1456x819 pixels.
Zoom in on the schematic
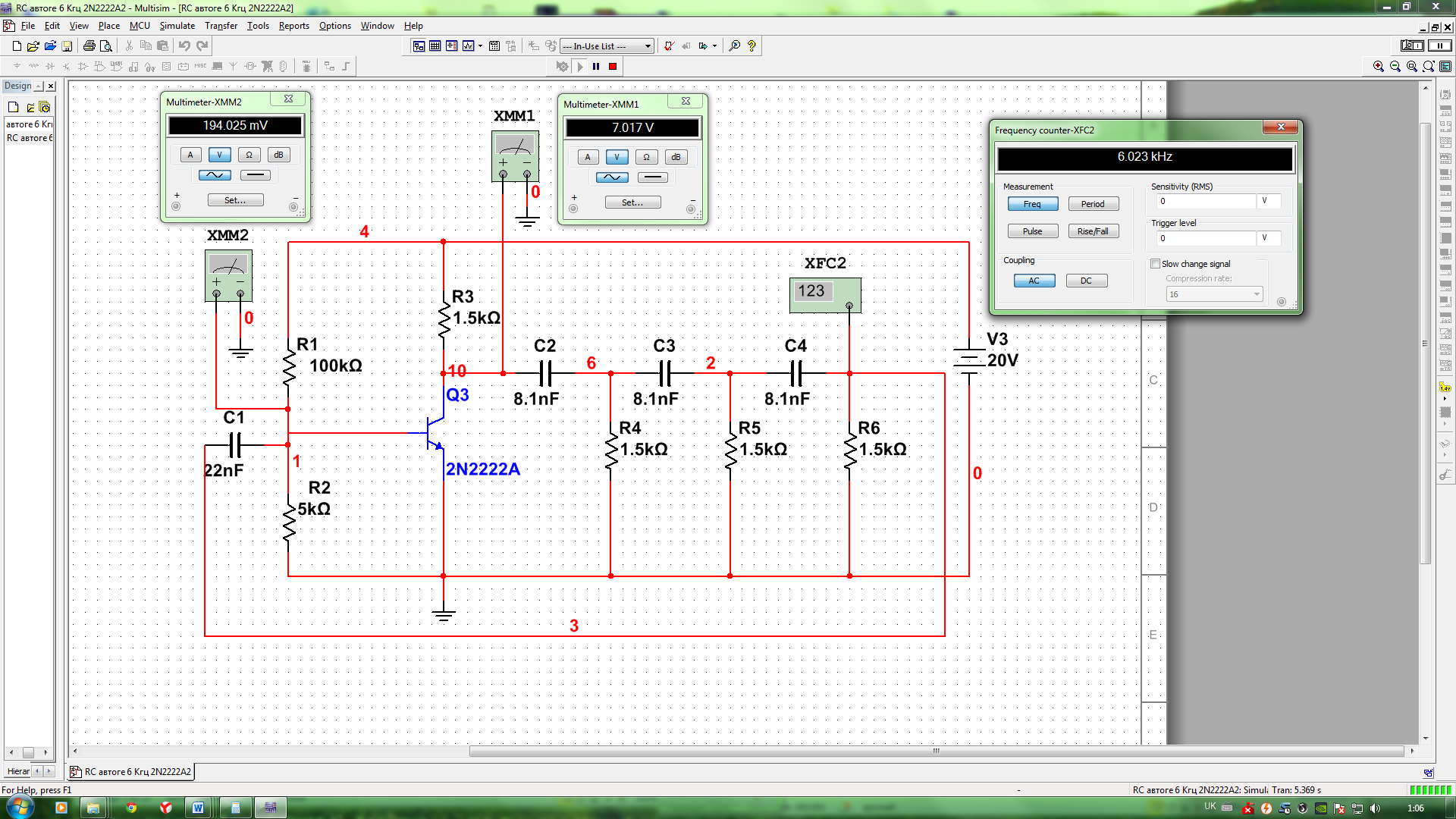[x=1379, y=67]
